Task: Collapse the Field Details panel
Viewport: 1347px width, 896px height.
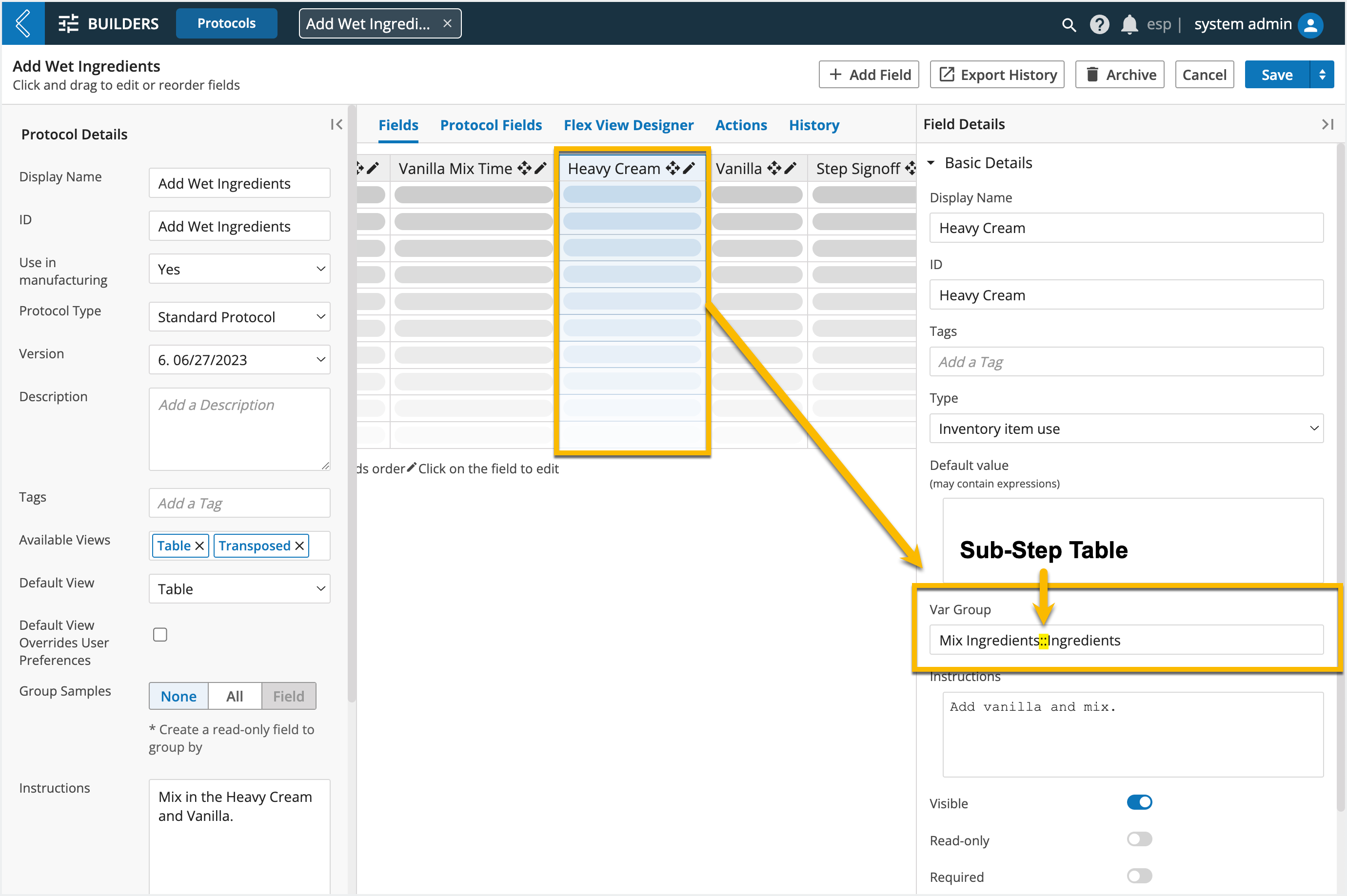Action: [1327, 124]
